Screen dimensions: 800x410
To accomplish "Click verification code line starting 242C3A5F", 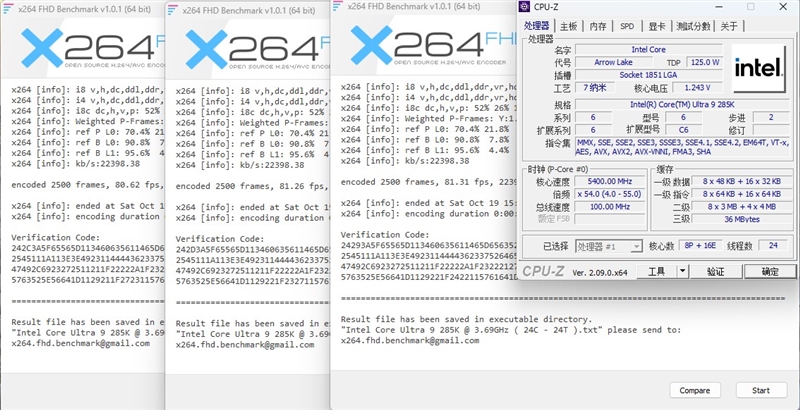I will point(88,248).
